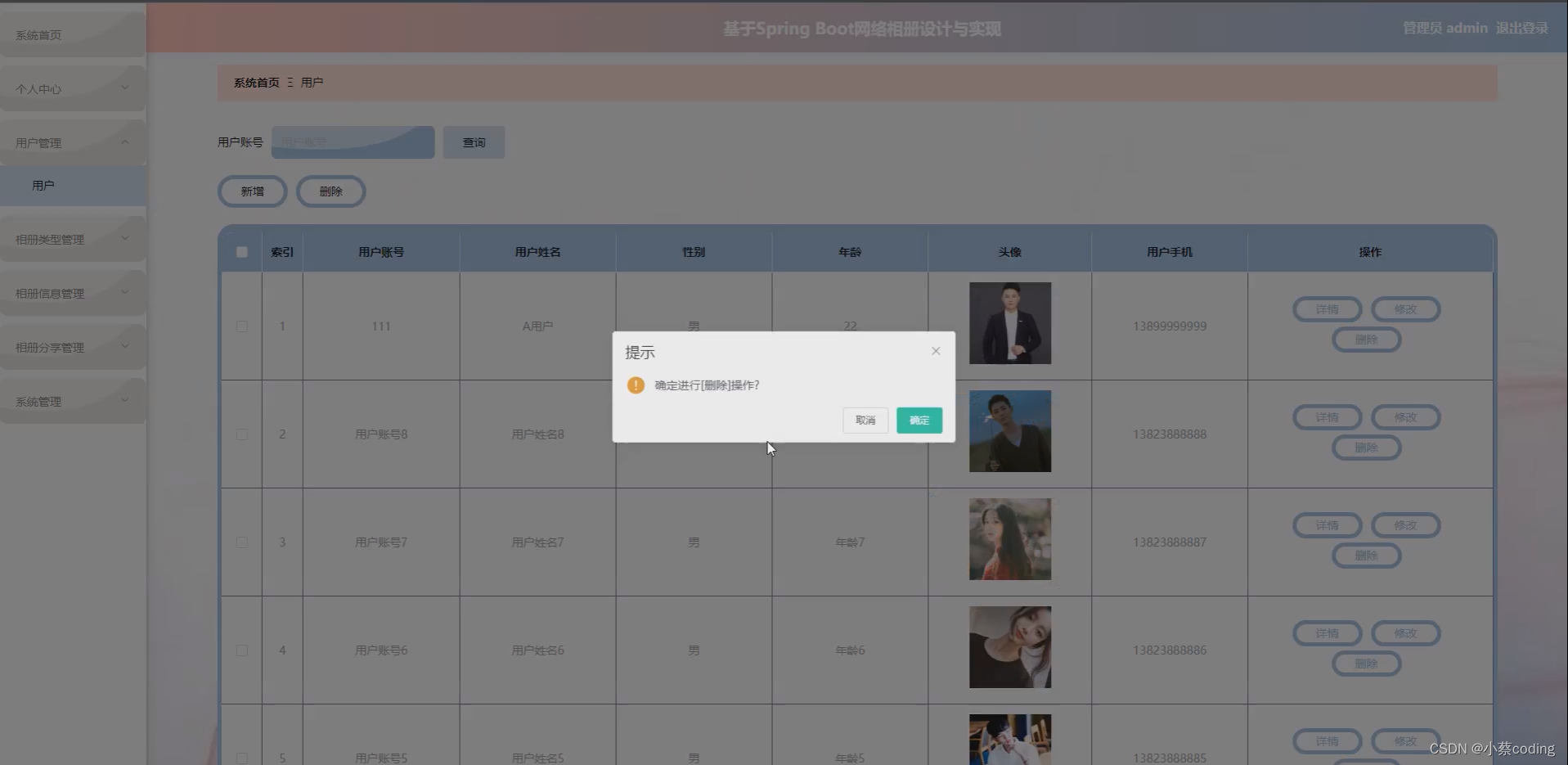Click the phone number 13823888888
This screenshot has width=1568, height=765.
[x=1170, y=434]
